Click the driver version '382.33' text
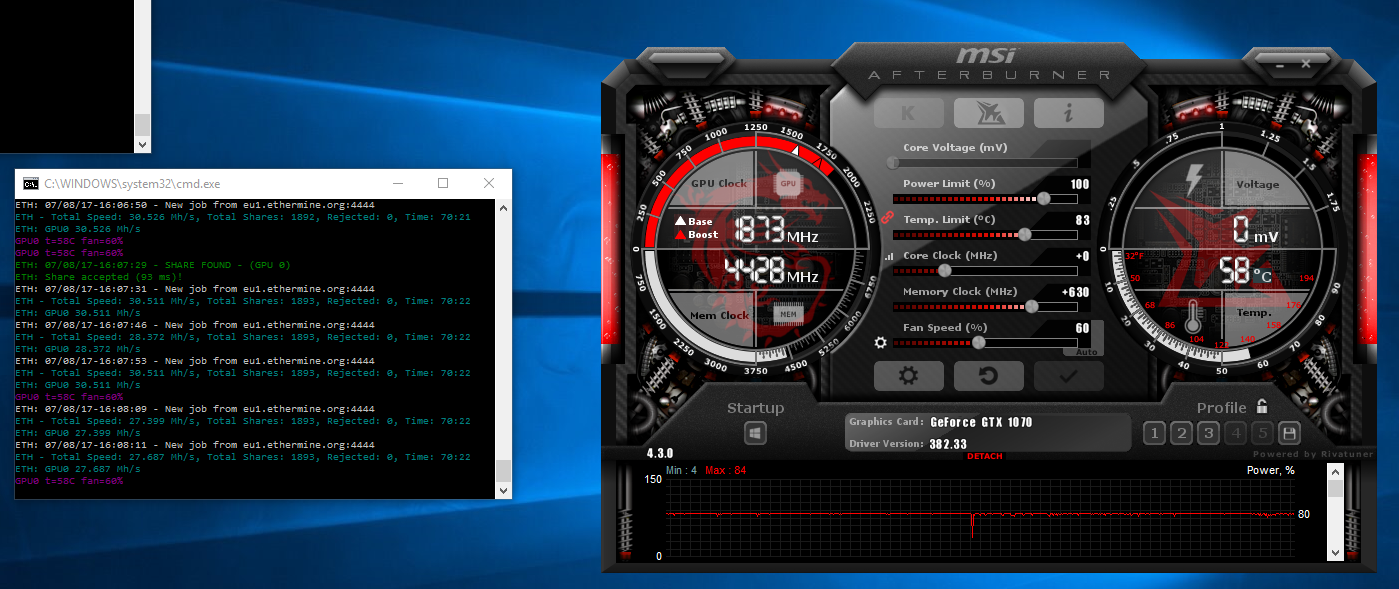Viewport: 1399px width, 589px height. point(948,444)
